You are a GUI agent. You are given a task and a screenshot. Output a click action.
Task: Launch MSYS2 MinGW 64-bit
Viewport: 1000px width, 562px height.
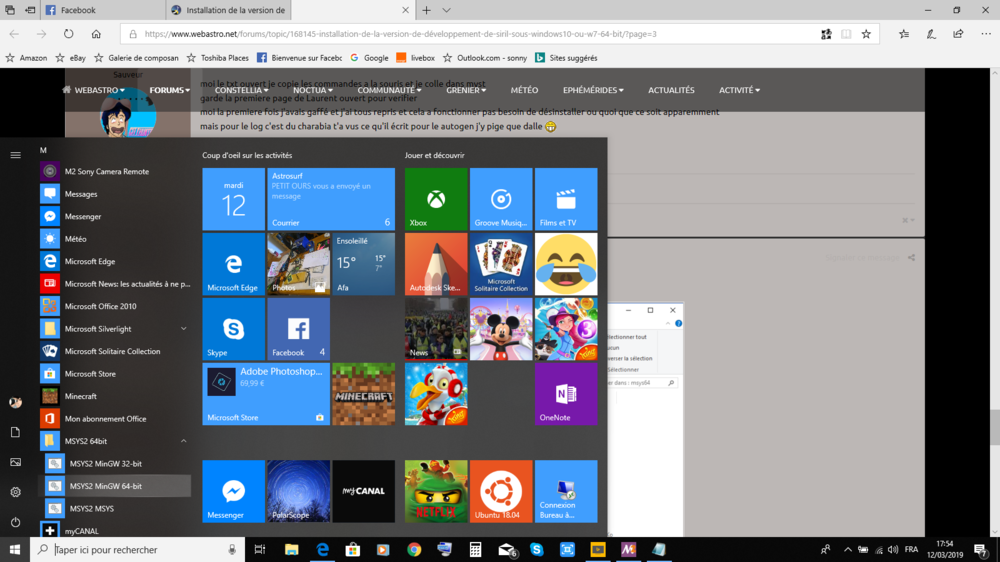point(115,486)
